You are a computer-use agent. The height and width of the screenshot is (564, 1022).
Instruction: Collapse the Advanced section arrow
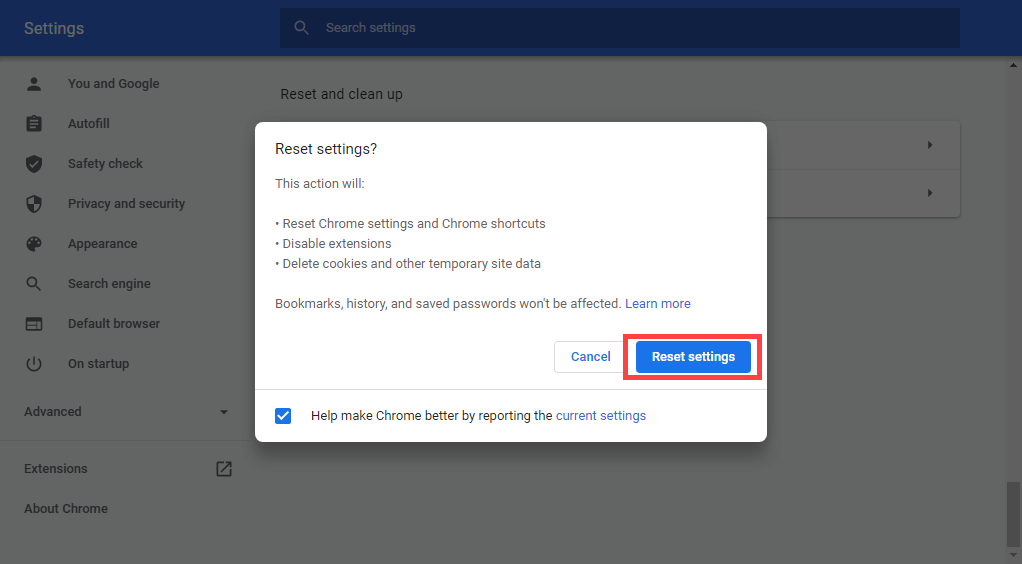pos(224,412)
